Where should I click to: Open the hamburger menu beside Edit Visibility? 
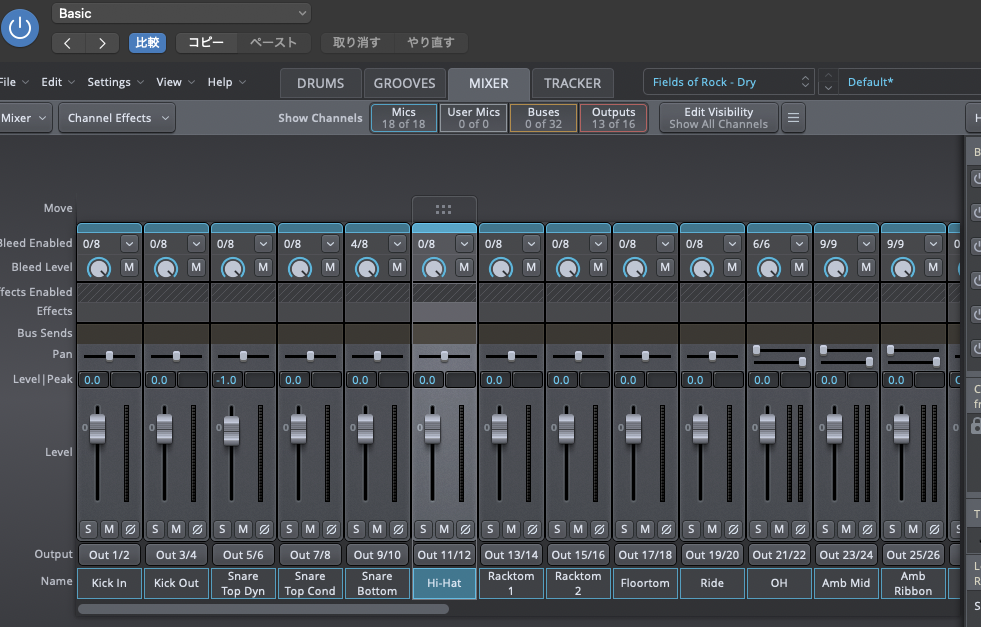[x=793, y=118]
